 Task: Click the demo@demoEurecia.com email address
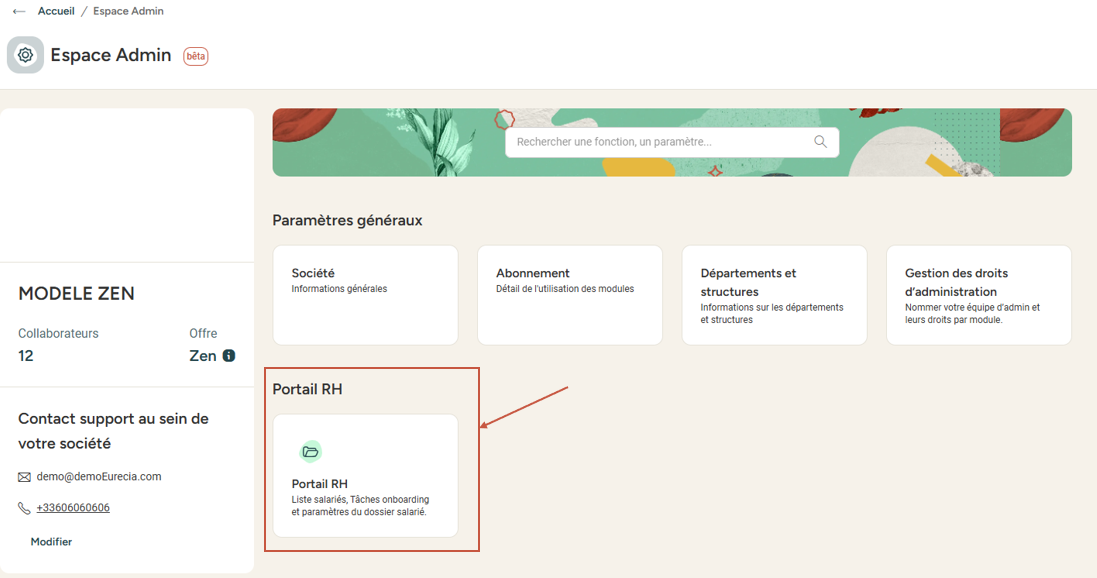[x=99, y=477]
